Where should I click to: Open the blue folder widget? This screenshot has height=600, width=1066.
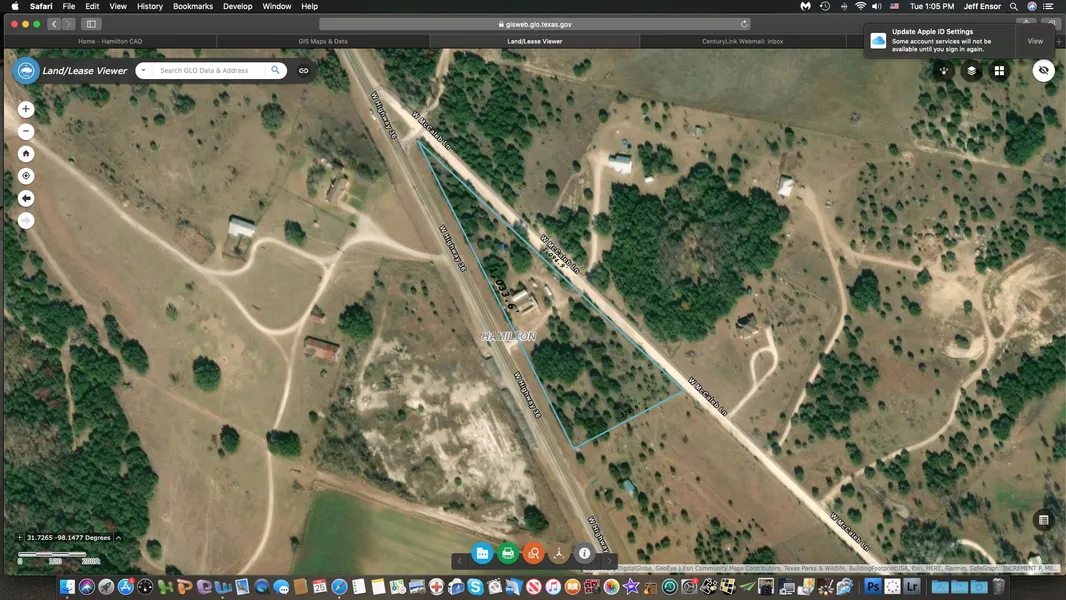(x=482, y=553)
